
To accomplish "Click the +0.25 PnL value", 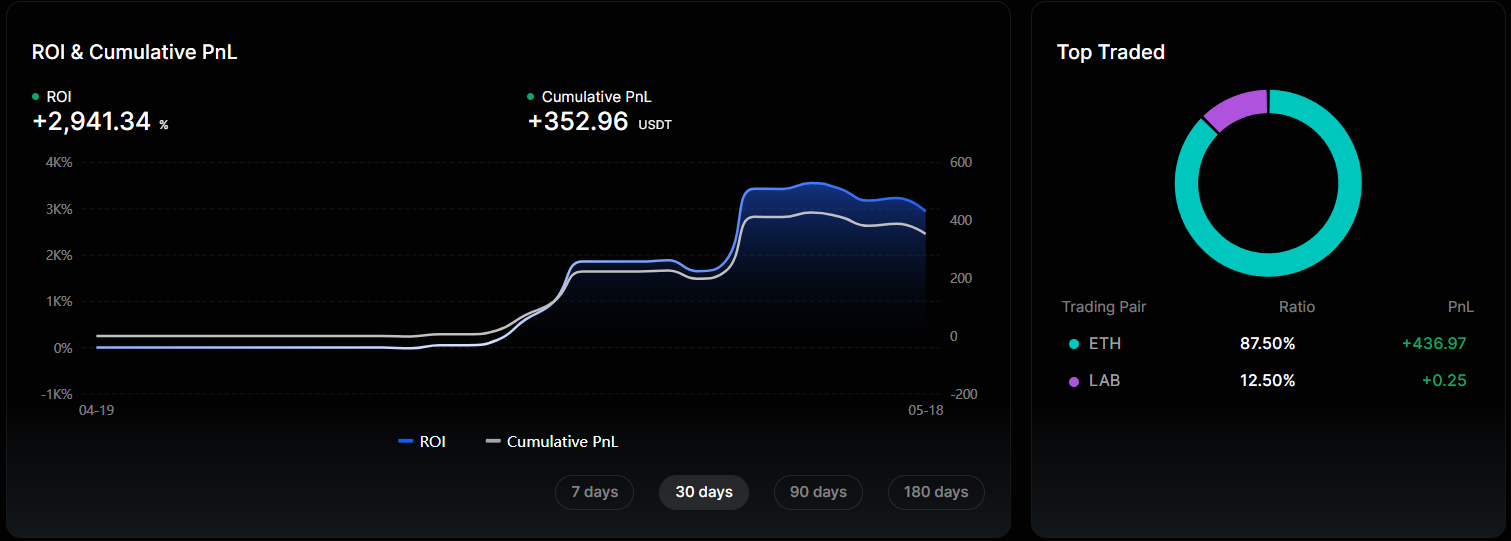I will point(1443,381).
